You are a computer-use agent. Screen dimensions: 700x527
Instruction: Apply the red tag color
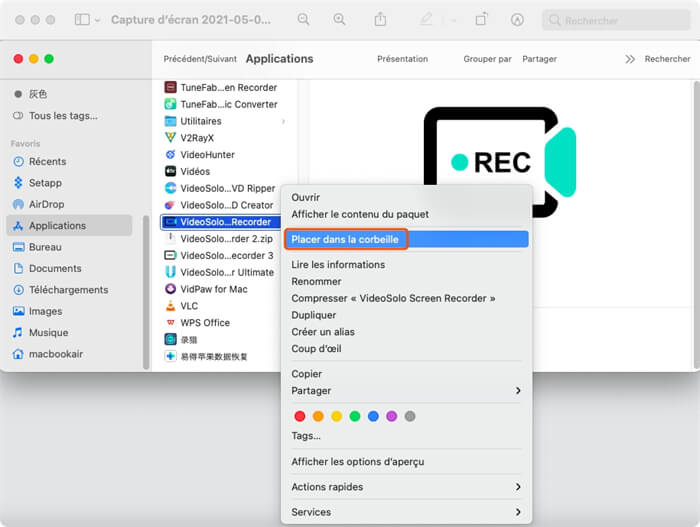300,416
